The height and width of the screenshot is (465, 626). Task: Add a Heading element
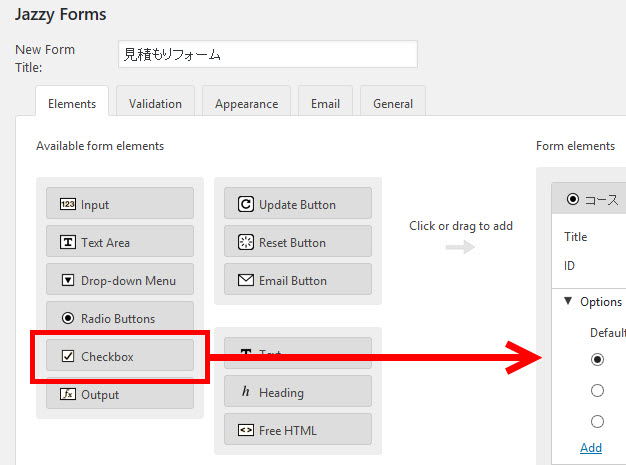(298, 391)
